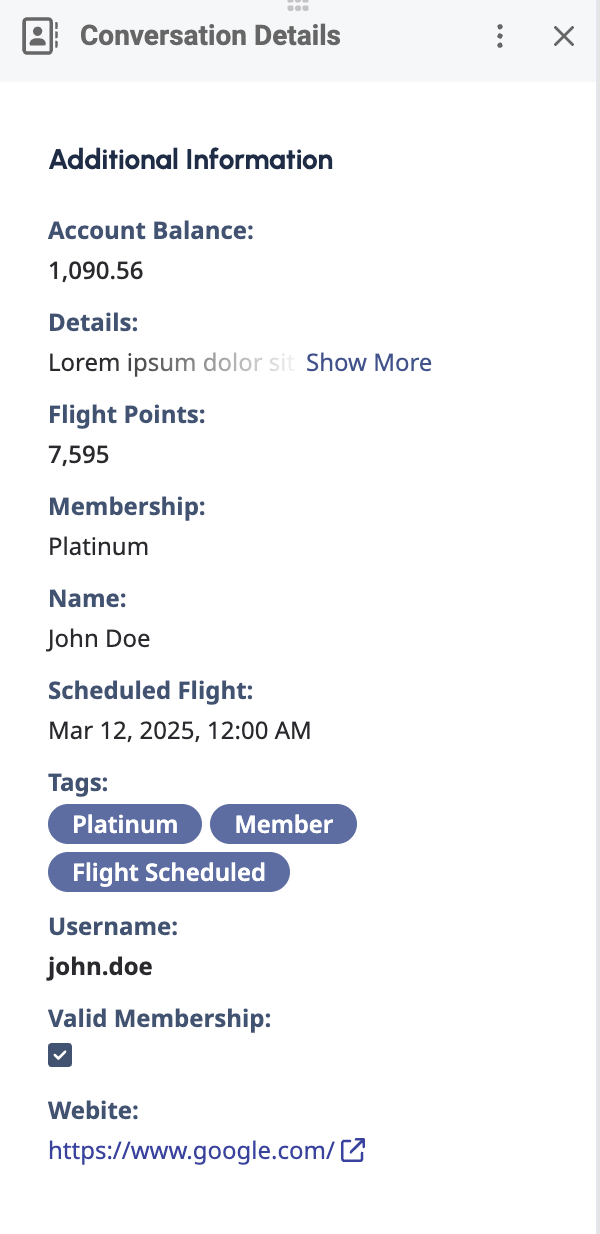
Task: Toggle the Valid Membership checkbox
Action: point(60,1055)
